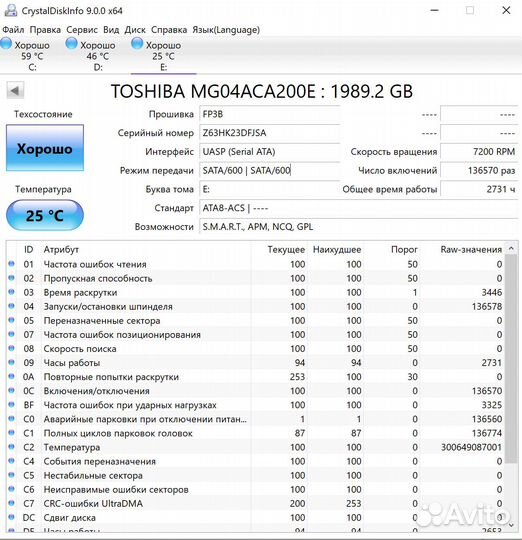This screenshot has height=540, width=522.
Task: Click the status orb for disk E:
Action: point(137,44)
